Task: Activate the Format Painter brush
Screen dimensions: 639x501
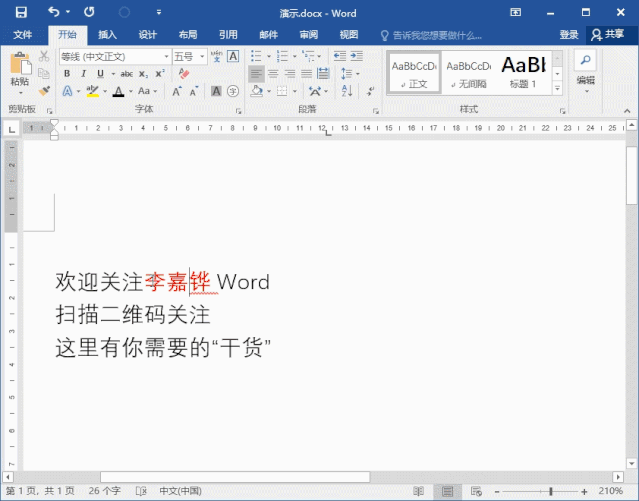Action: [44, 90]
